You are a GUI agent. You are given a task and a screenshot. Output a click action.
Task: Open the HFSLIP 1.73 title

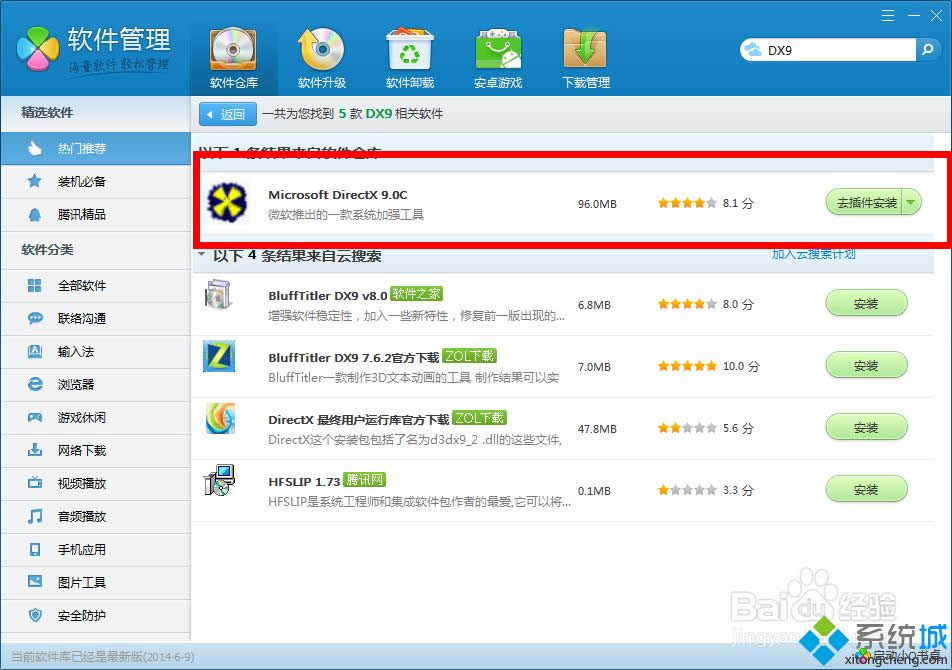[x=304, y=481]
